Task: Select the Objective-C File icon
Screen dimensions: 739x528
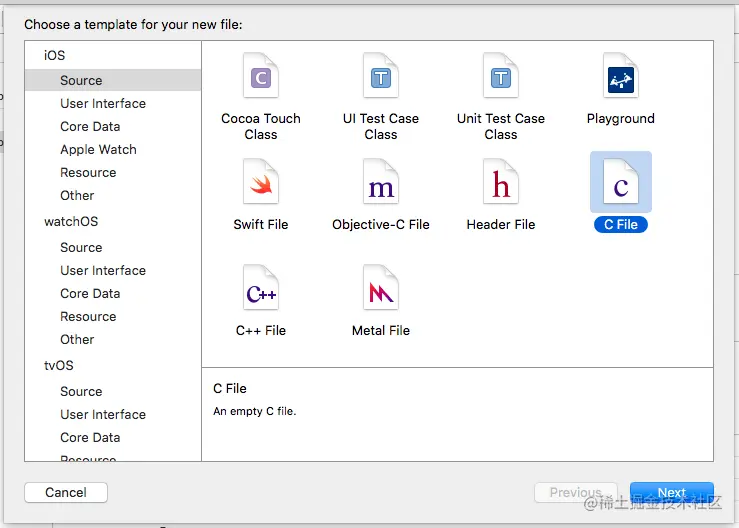Action: [x=381, y=183]
